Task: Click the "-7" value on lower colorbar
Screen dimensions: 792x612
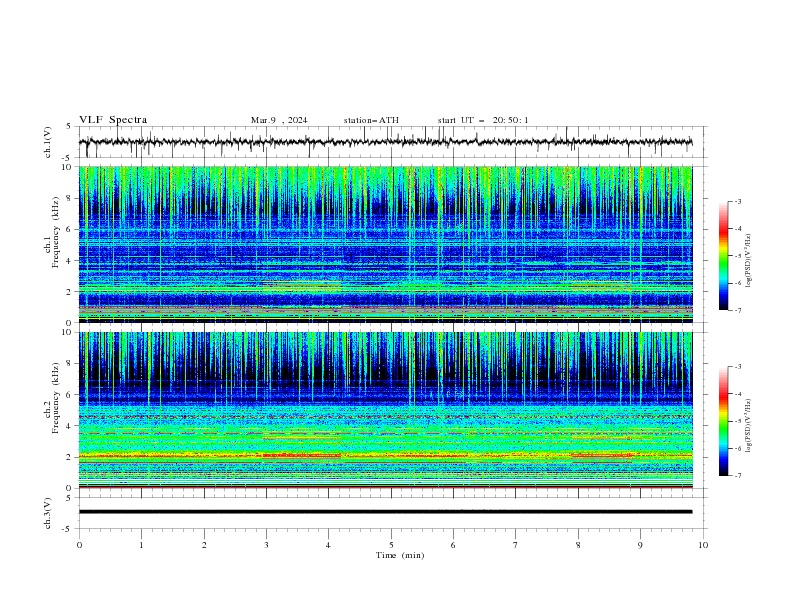Action: click(738, 476)
